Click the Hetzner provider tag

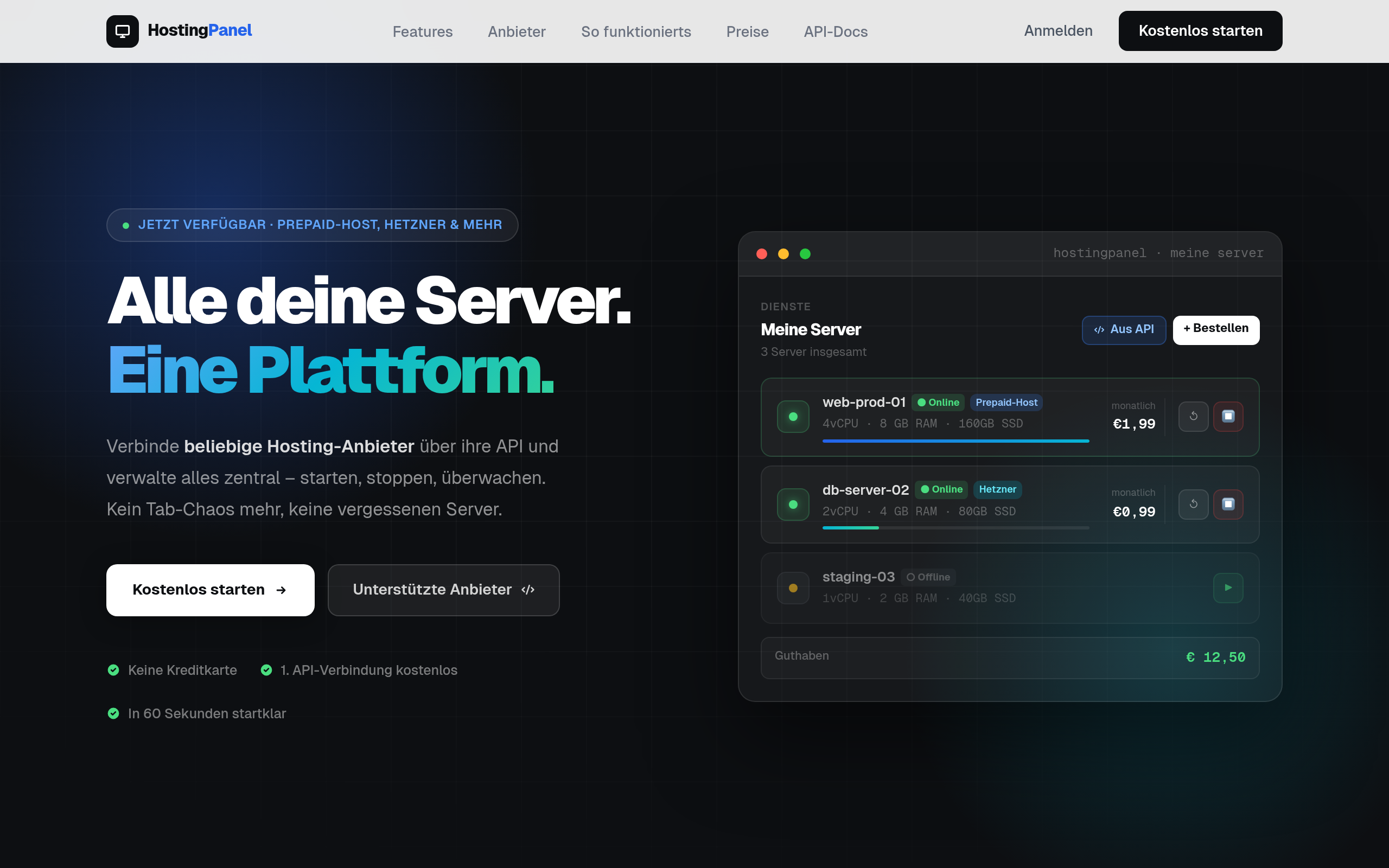pos(998,490)
